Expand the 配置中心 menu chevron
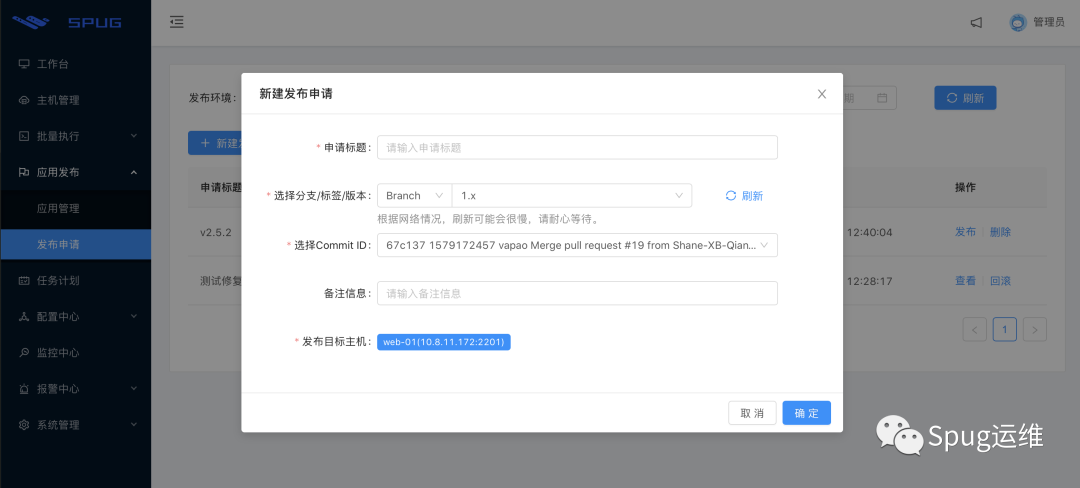This screenshot has height=488, width=1080. [134, 317]
